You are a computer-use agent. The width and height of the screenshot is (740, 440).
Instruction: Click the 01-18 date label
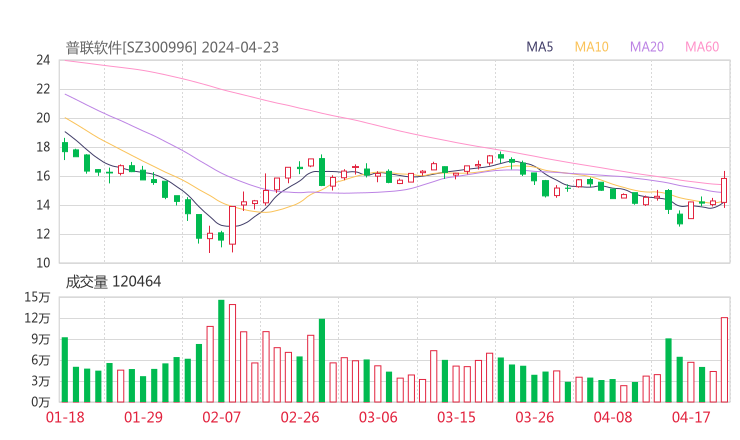pyautogui.click(x=65, y=417)
